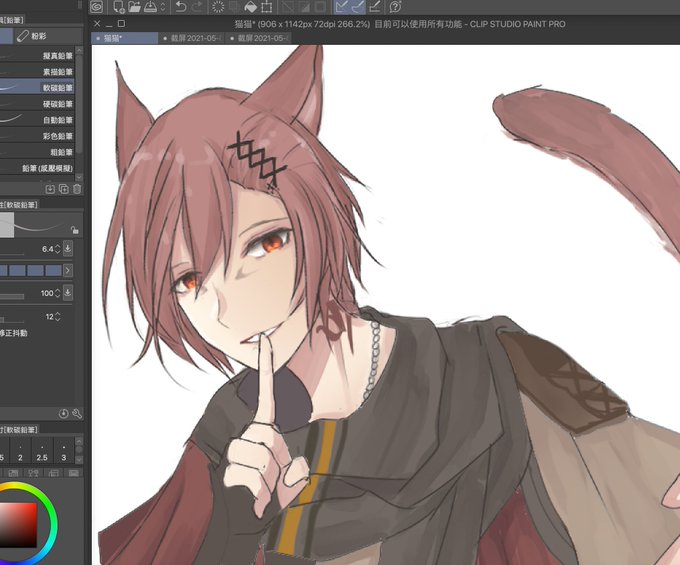The image size is (680, 565).
Task: Toggle the tool property lock icon
Action: (75, 230)
